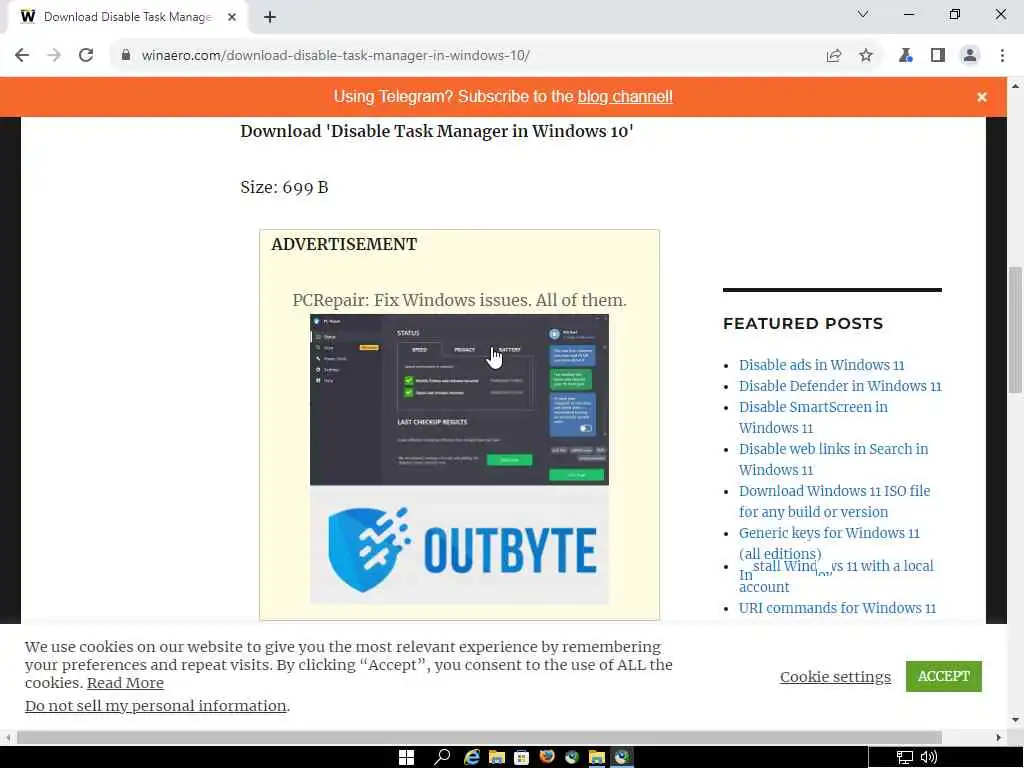The image size is (1024, 768).
Task: Click the PCRepair advertisement headline
Action: click(x=459, y=300)
